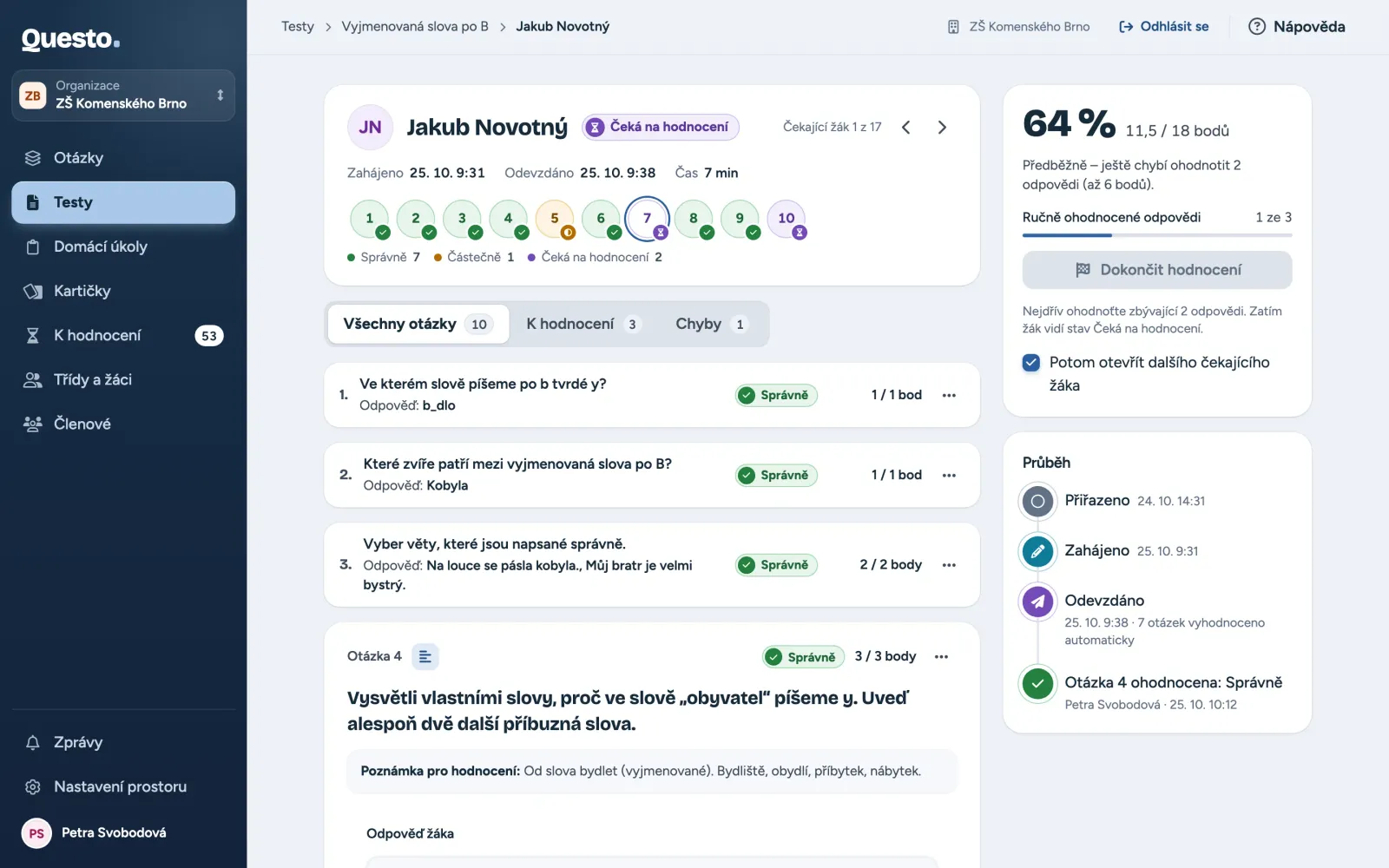Go to next waiting student arrow
The height and width of the screenshot is (868, 1389).
pos(942,128)
